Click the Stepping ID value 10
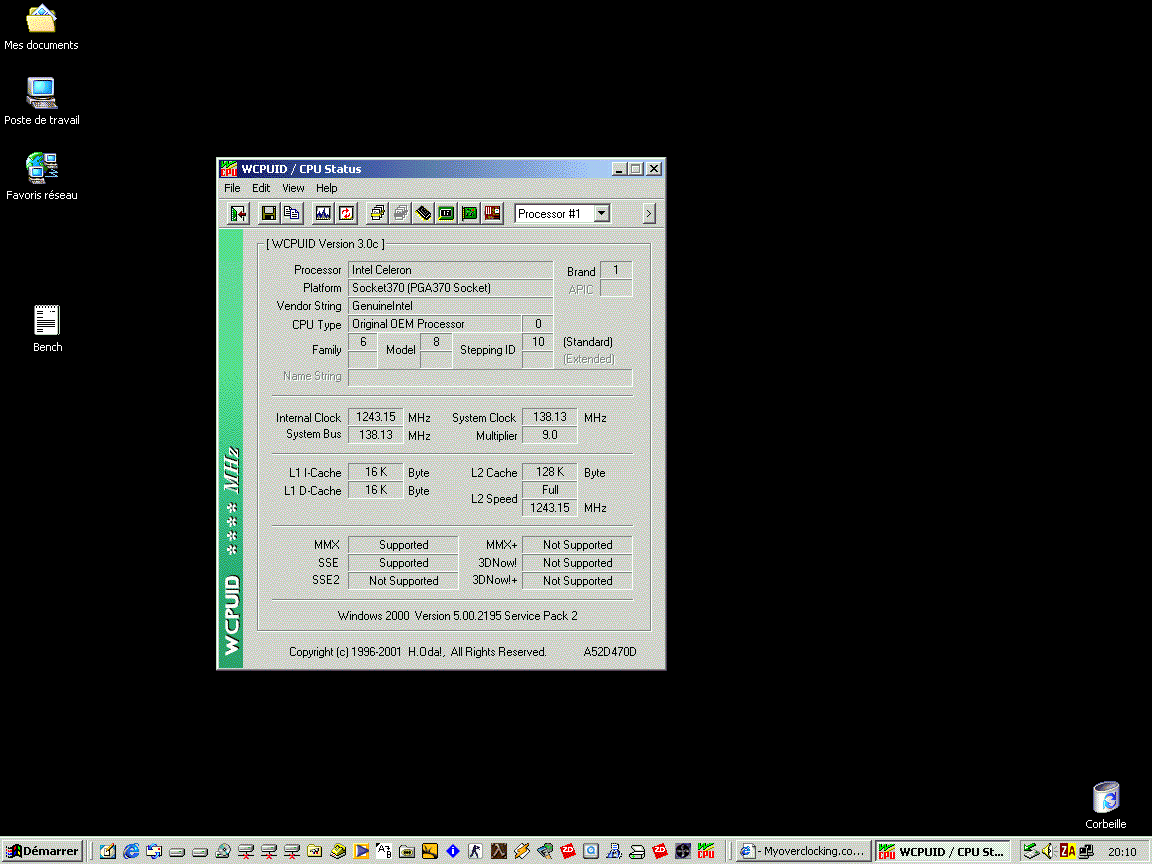Image resolution: width=1152 pixels, height=864 pixels. click(x=538, y=342)
